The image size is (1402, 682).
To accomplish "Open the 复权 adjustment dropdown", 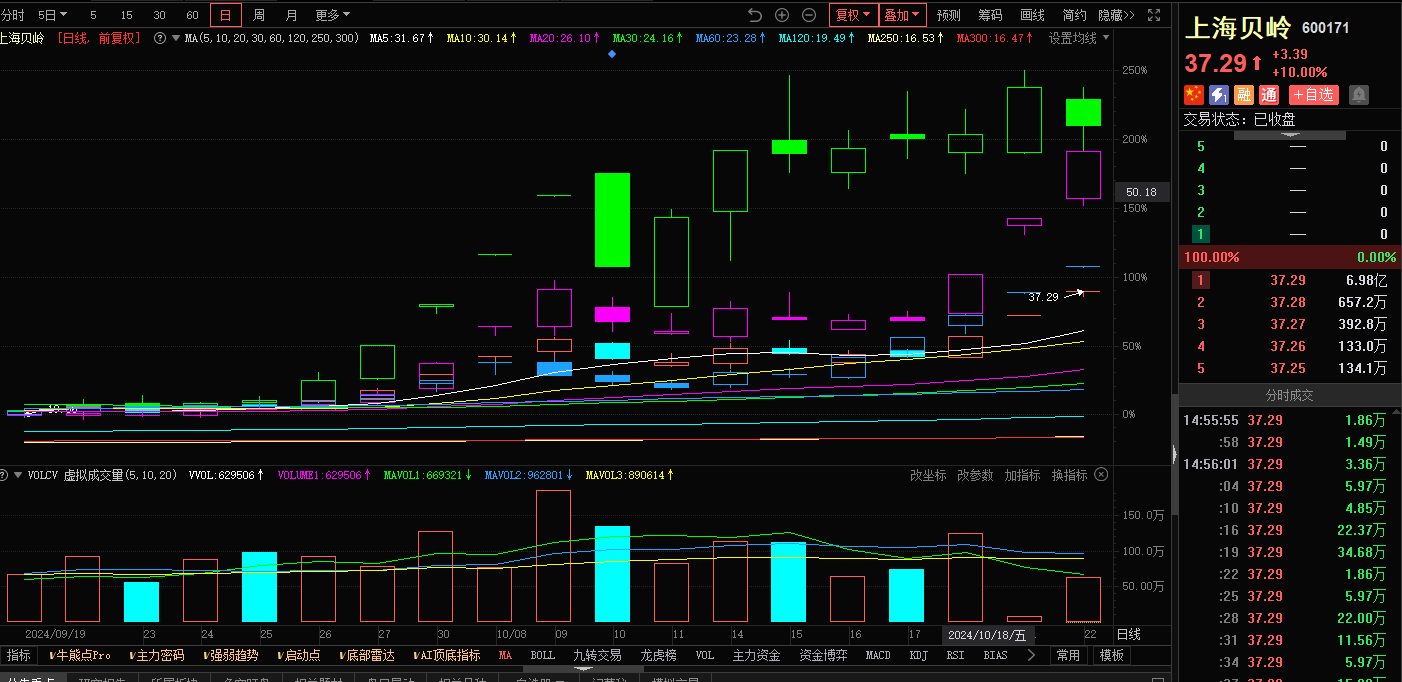I will pyautogui.click(x=853, y=15).
